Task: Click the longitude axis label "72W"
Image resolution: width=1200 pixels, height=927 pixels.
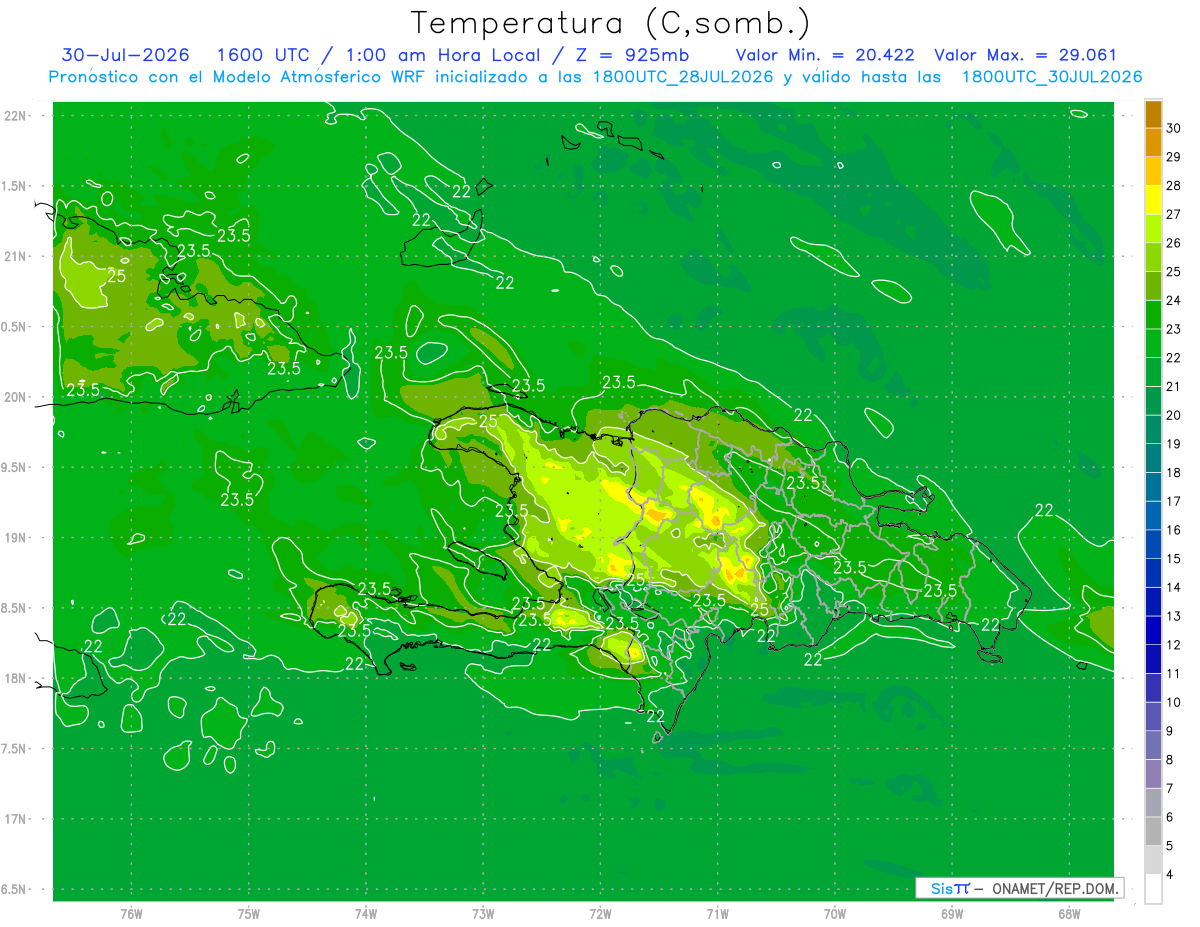Action: 600,914
